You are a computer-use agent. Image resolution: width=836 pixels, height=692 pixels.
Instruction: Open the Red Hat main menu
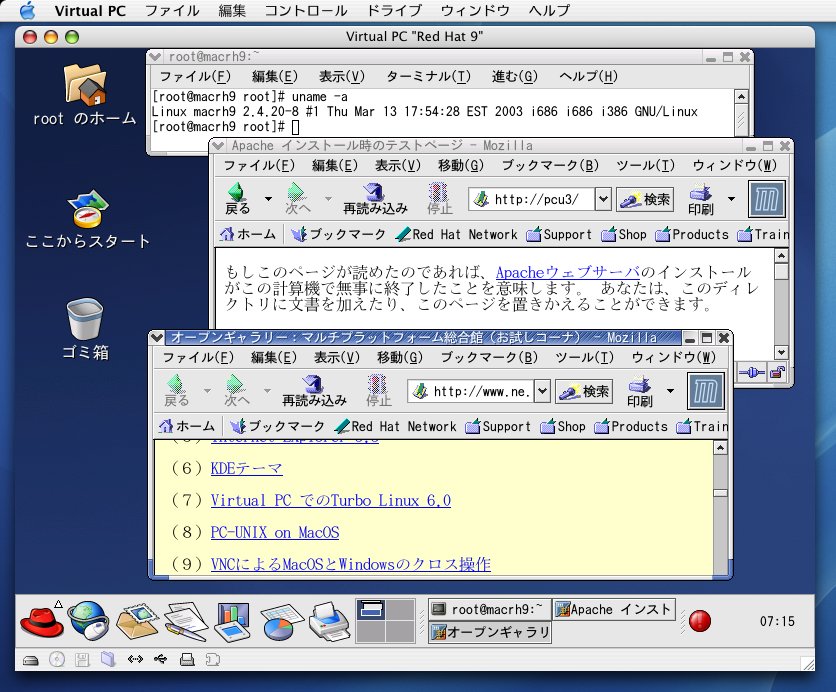[x=41, y=621]
